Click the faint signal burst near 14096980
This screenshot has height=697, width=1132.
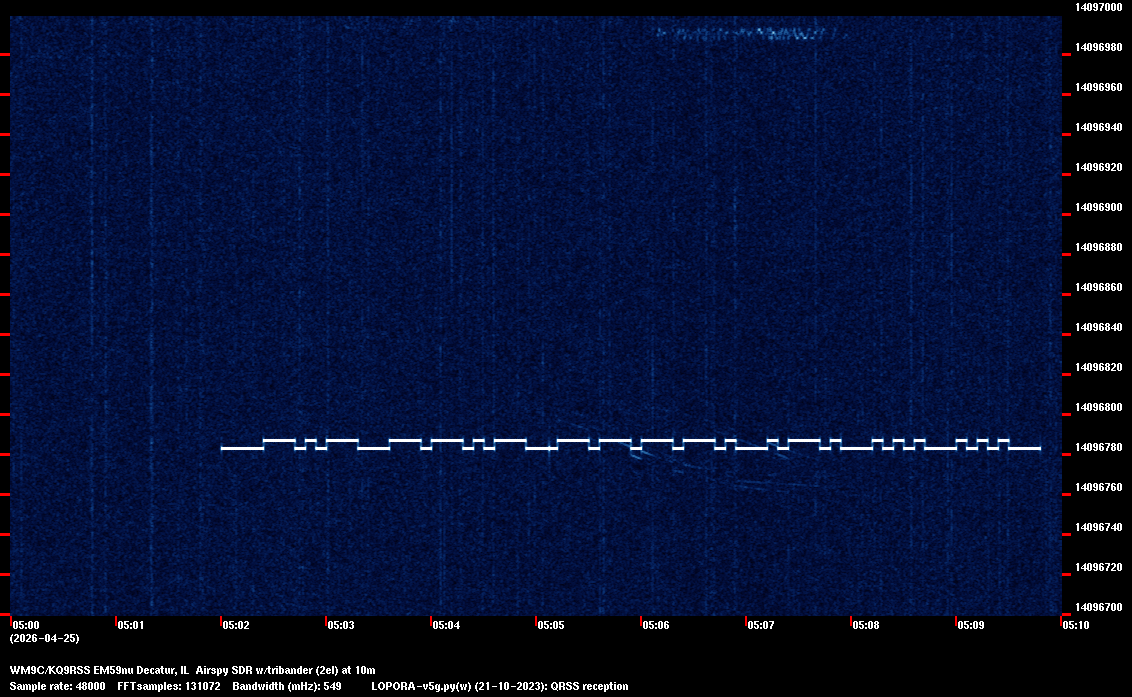tap(750, 33)
